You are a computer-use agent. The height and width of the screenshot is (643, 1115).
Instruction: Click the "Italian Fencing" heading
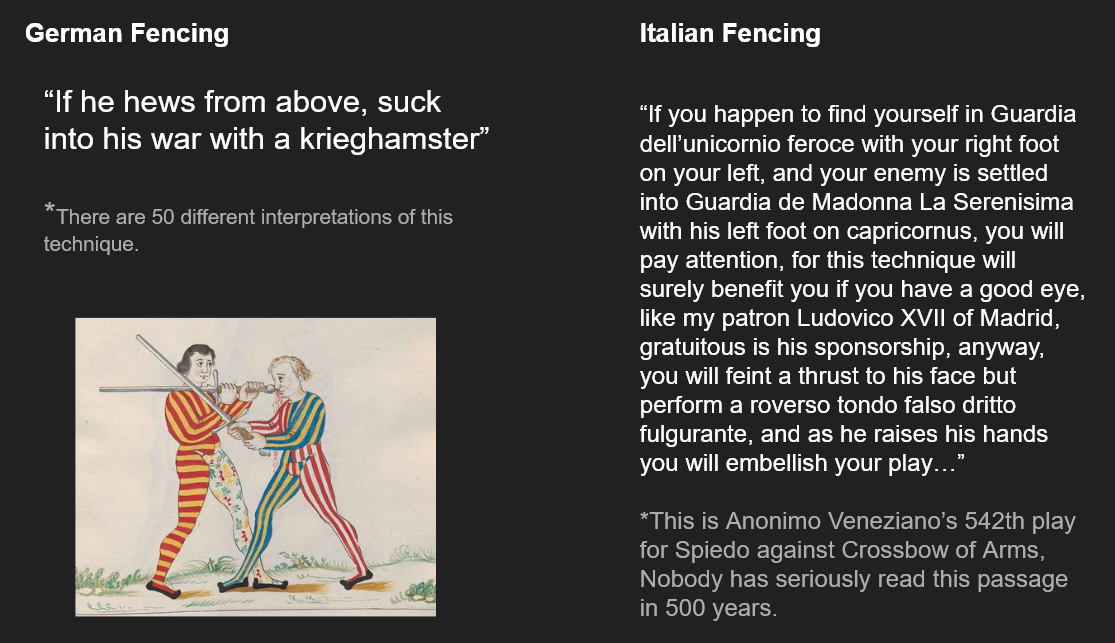(x=730, y=33)
